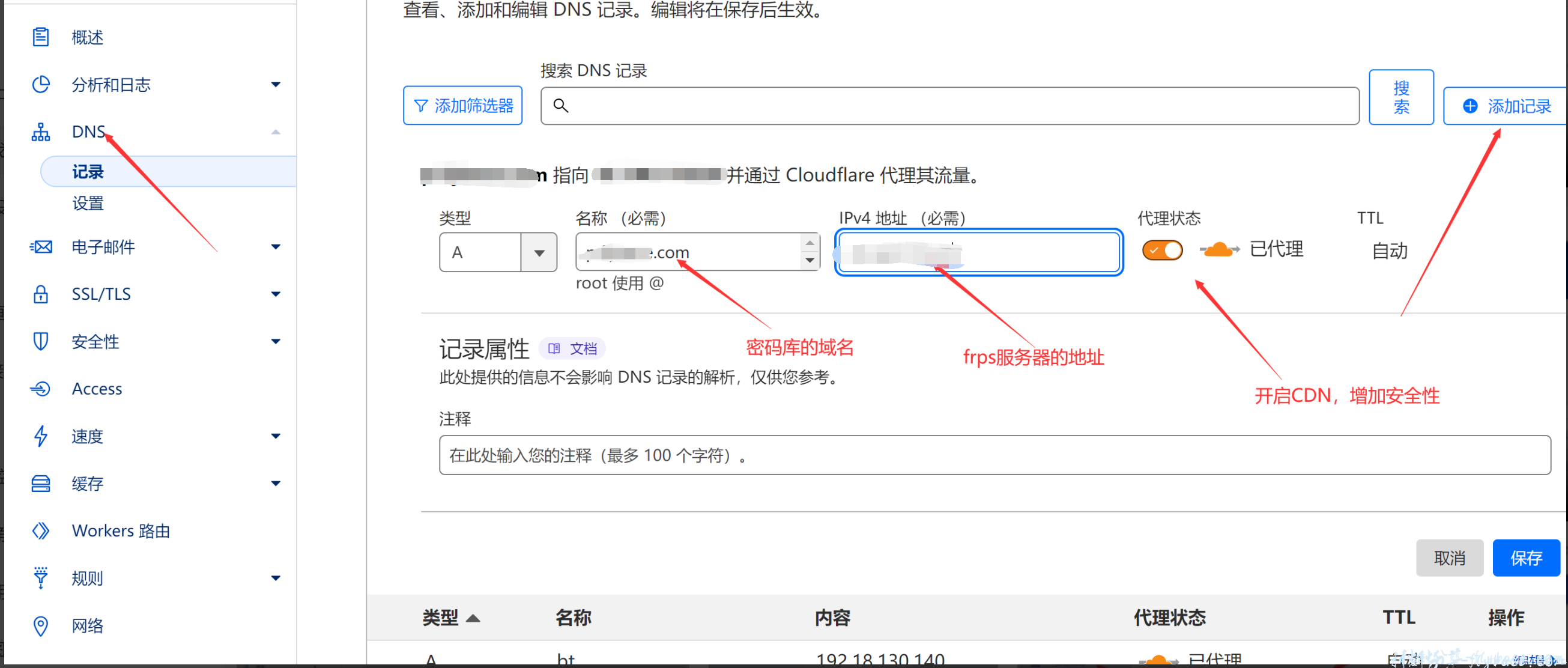Open the SSL/TLS padlock icon
This screenshot has width=1568, height=668.
pos(40,294)
